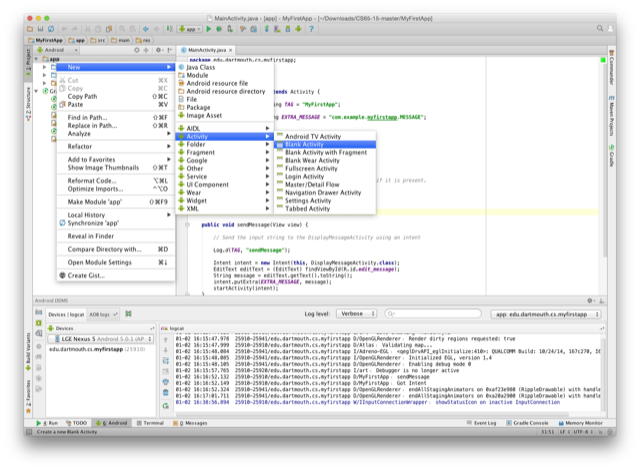The height and width of the screenshot is (470, 640).
Task: Select the MainActivity.java editor tab
Action: 204,50
